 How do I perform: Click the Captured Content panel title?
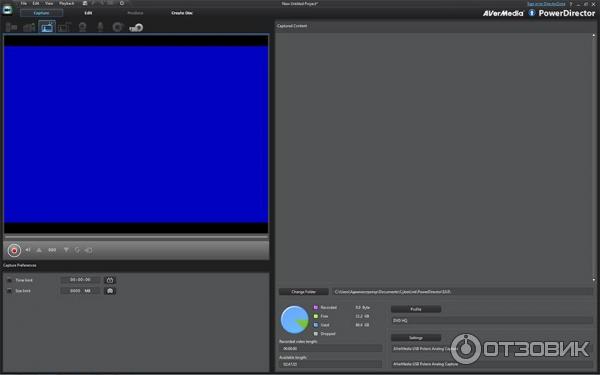tap(292, 26)
